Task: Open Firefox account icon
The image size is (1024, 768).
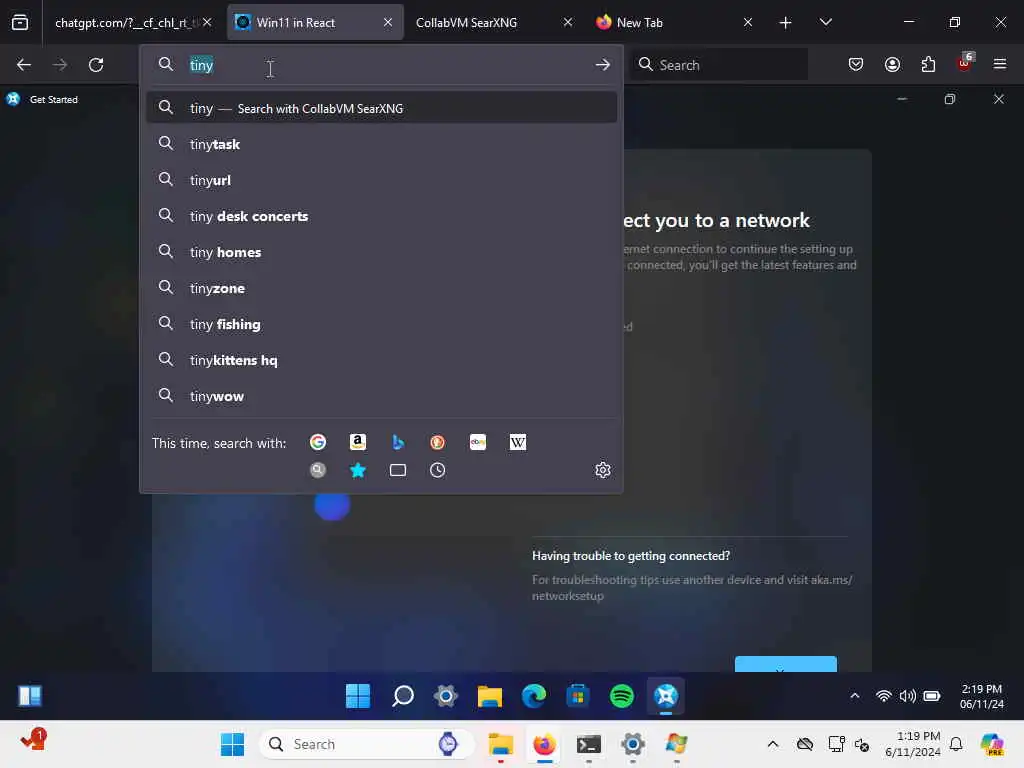Action: tap(892, 65)
